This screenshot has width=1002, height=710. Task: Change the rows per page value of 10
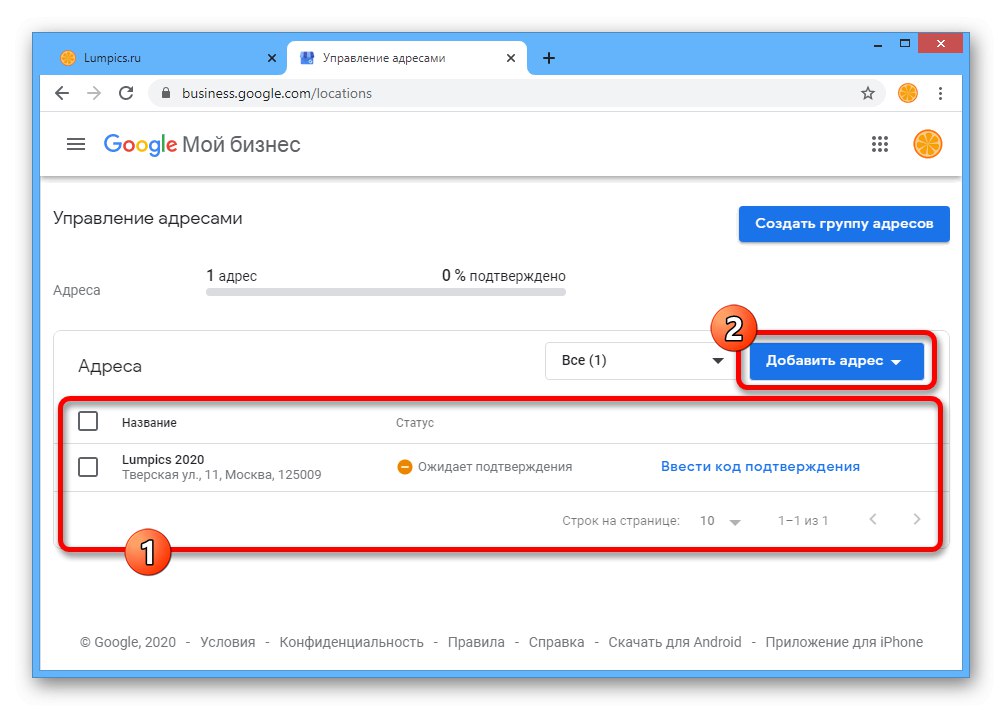(x=720, y=521)
